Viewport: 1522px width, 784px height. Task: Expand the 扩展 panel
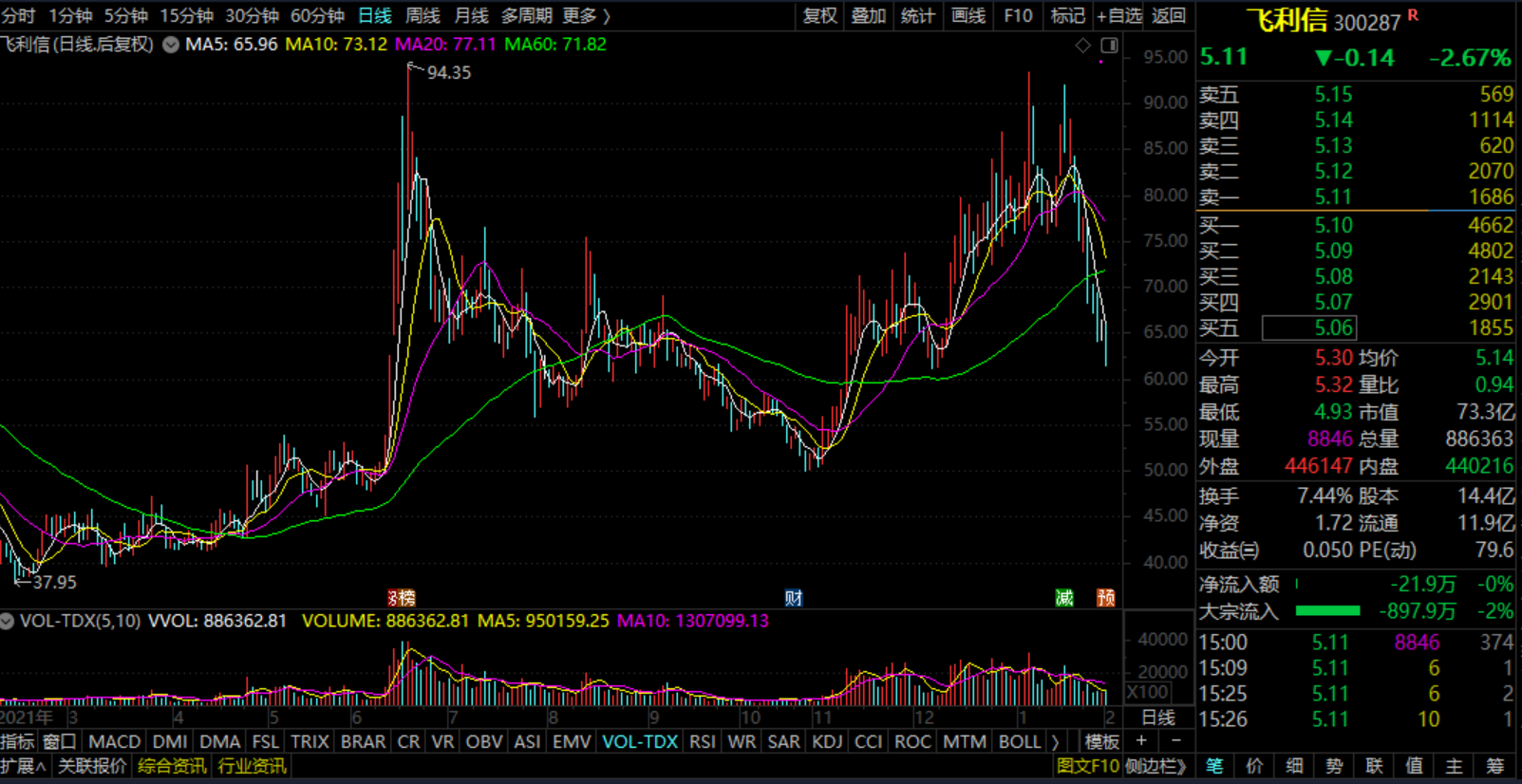coord(24,766)
